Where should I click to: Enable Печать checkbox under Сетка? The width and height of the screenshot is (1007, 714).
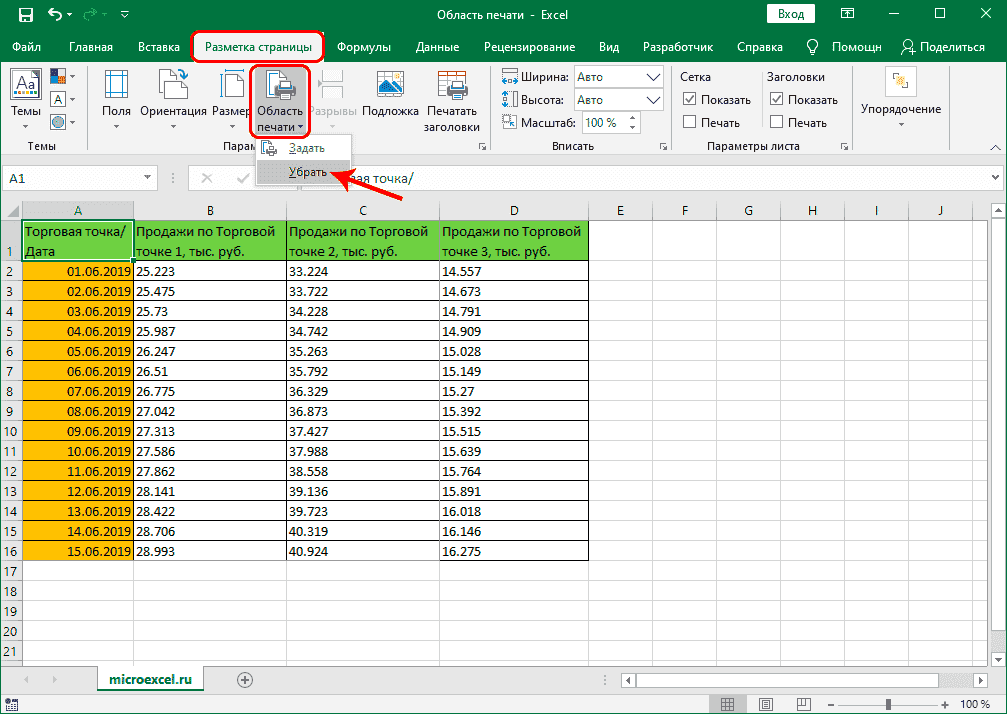690,122
